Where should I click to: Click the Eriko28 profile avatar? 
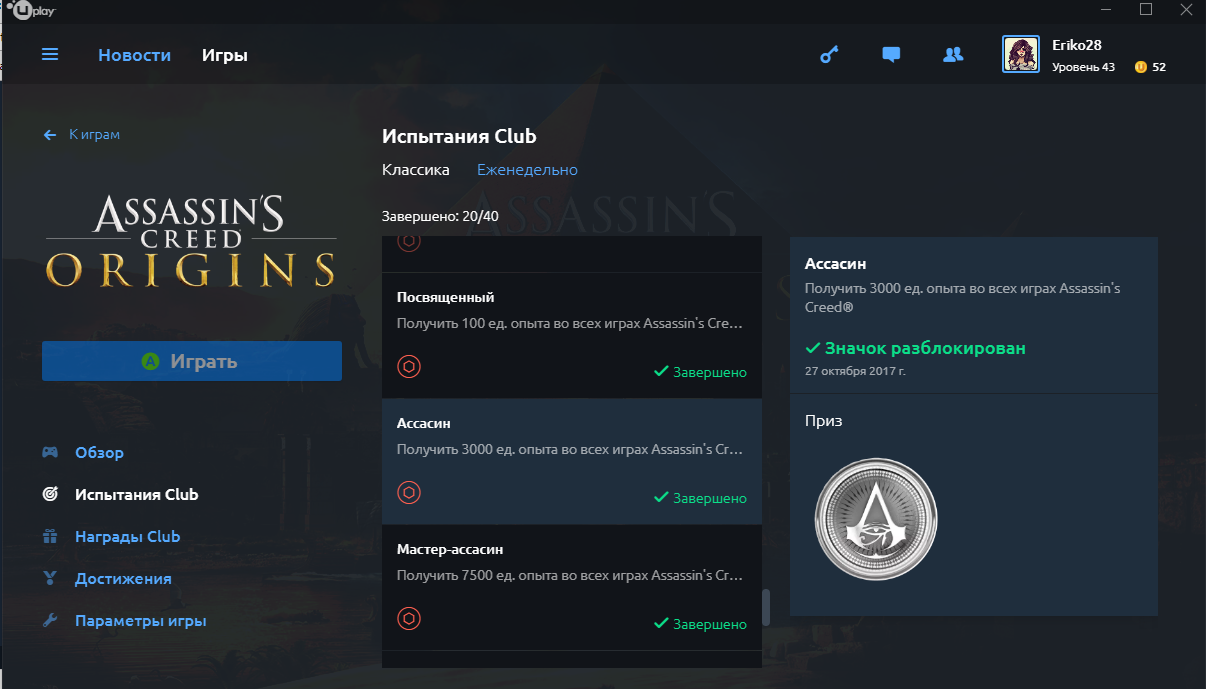(x=1022, y=54)
